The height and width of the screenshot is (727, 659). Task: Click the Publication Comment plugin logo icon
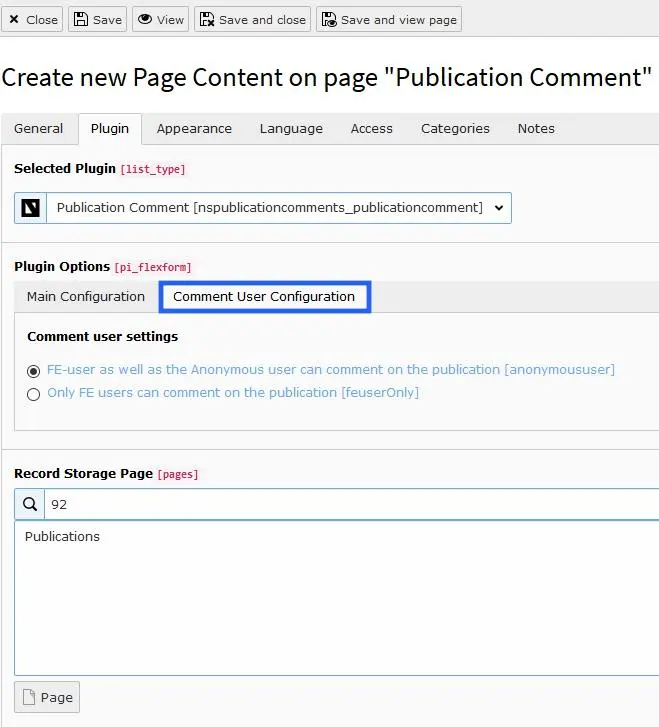click(x=31, y=208)
